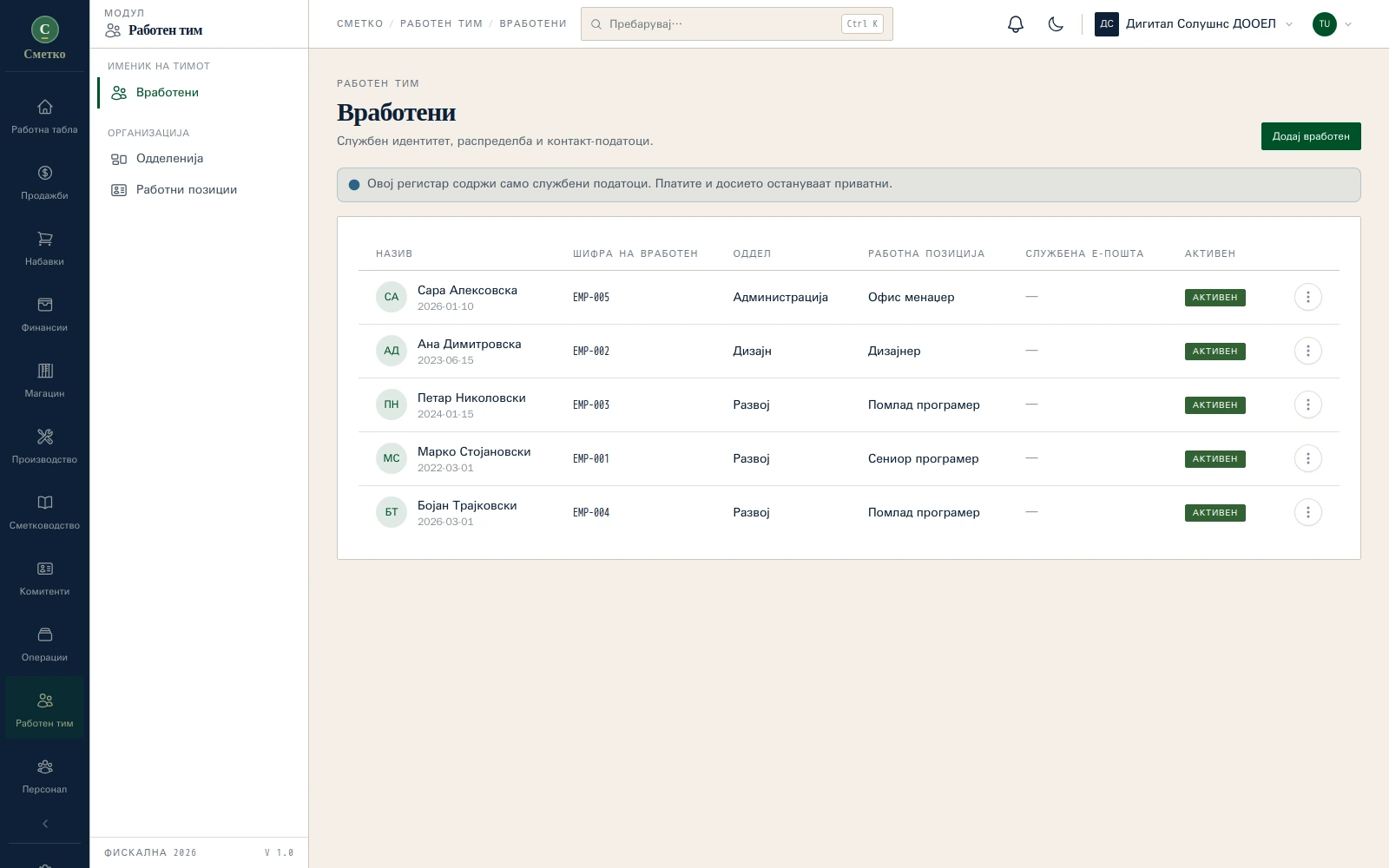Collapse the sidebar with the left chevron
1389x868 pixels.
tap(44, 824)
